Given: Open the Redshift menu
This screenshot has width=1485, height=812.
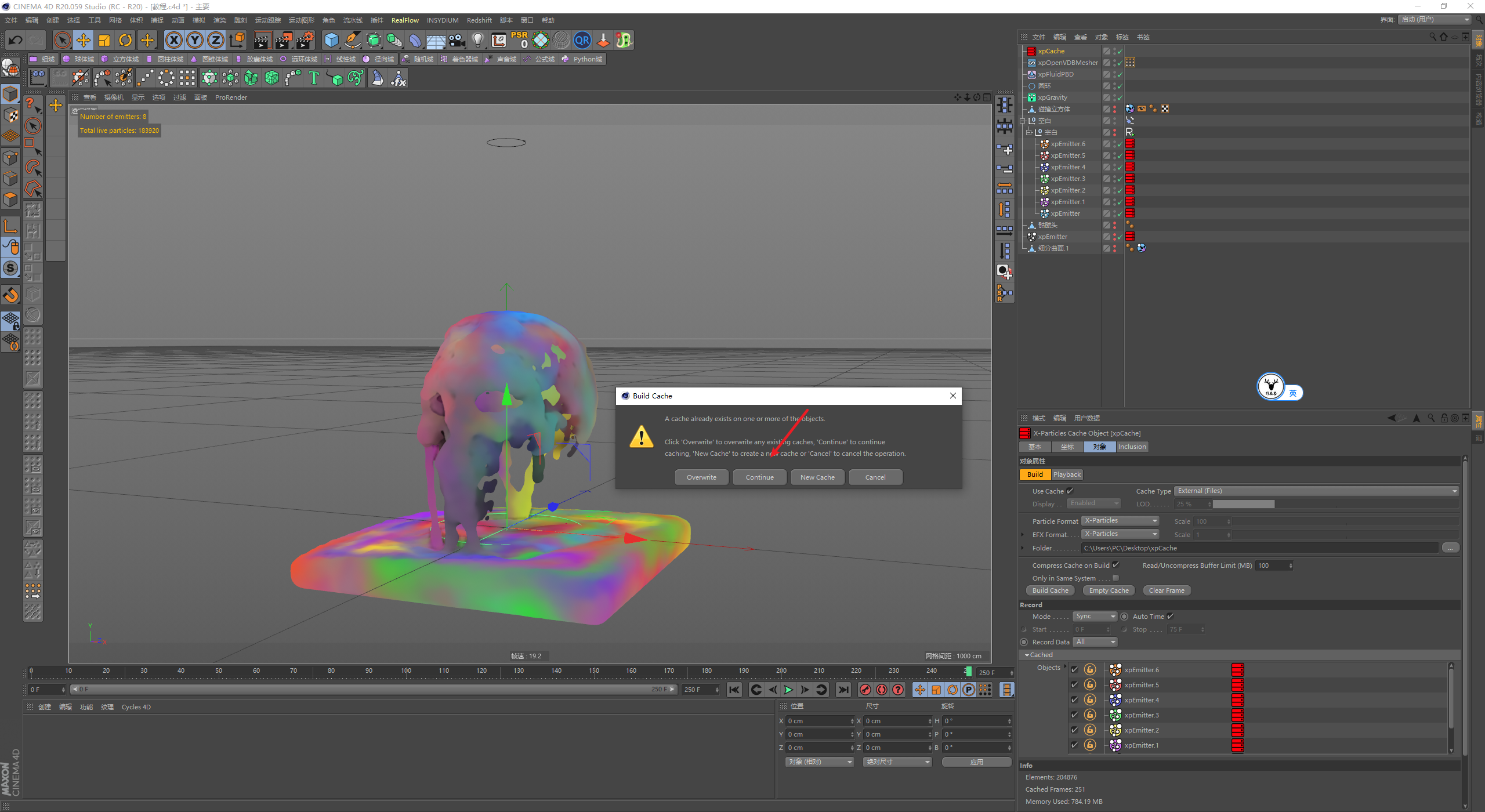Looking at the screenshot, I should point(479,20).
